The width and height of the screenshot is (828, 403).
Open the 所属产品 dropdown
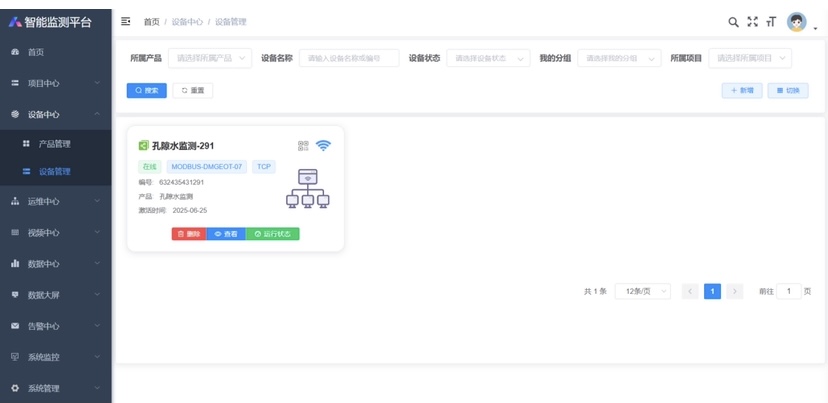(x=209, y=58)
